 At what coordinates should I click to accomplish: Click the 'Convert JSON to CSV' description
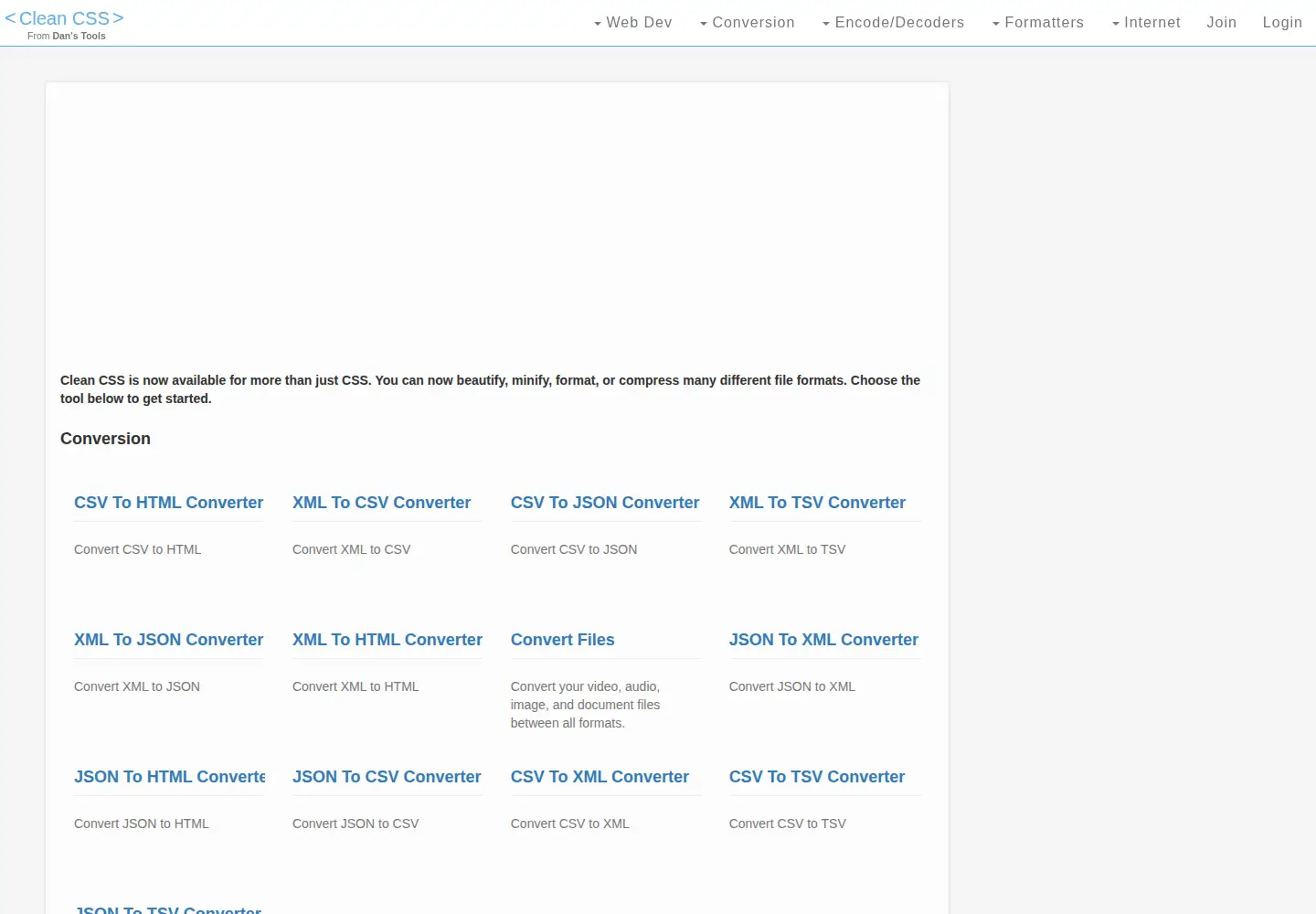click(x=356, y=824)
